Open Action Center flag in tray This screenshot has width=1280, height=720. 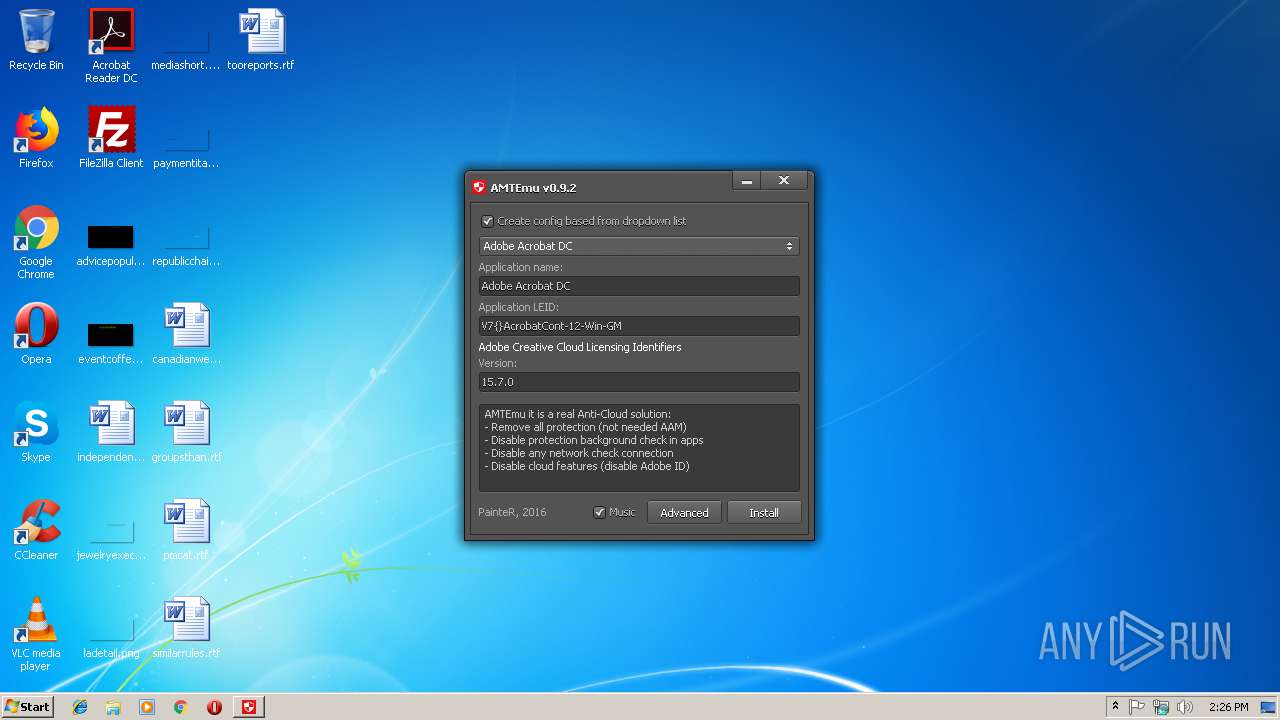1137,707
